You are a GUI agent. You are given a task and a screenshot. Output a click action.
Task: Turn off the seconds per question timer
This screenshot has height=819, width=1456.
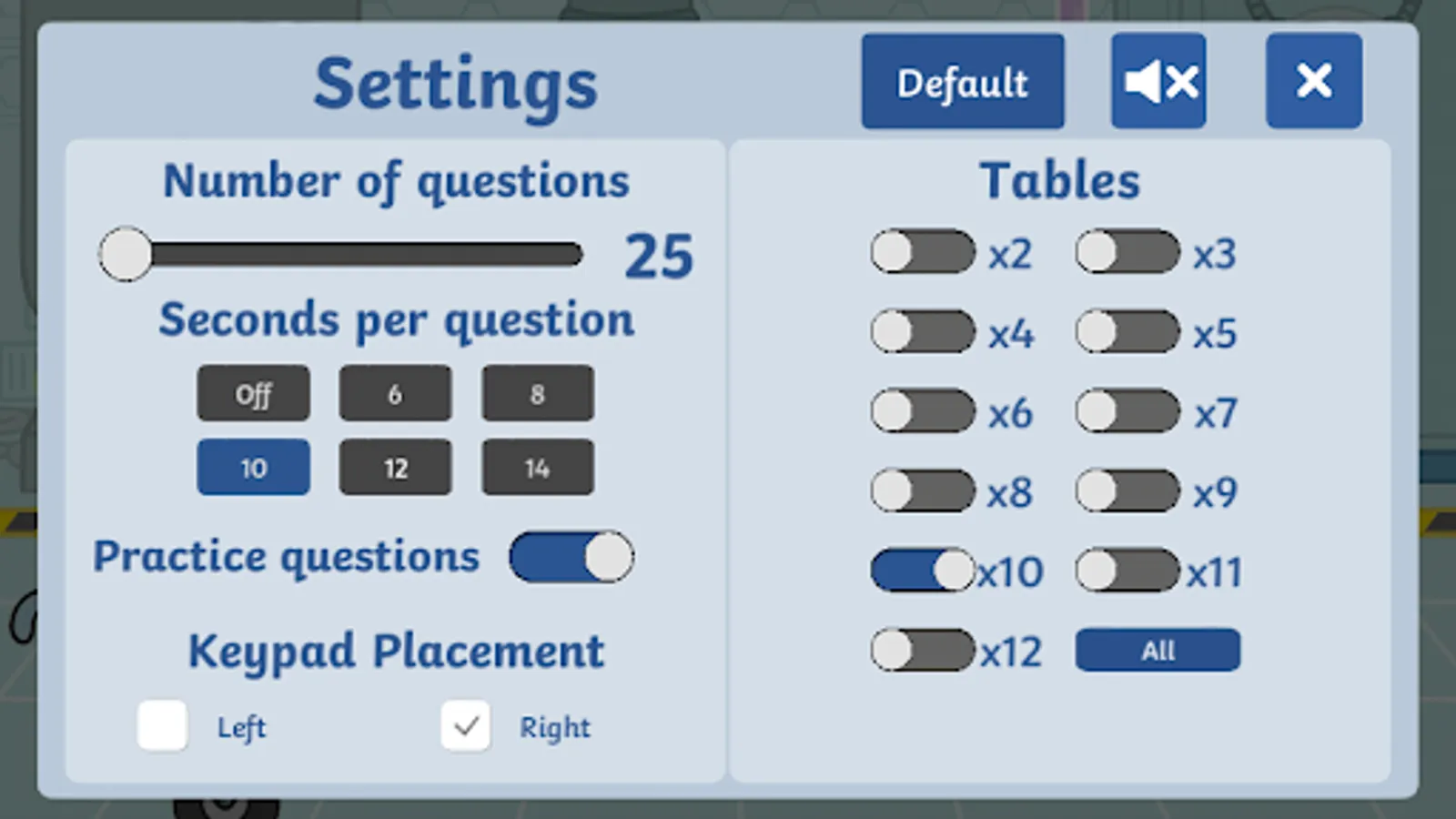pyautogui.click(x=253, y=394)
